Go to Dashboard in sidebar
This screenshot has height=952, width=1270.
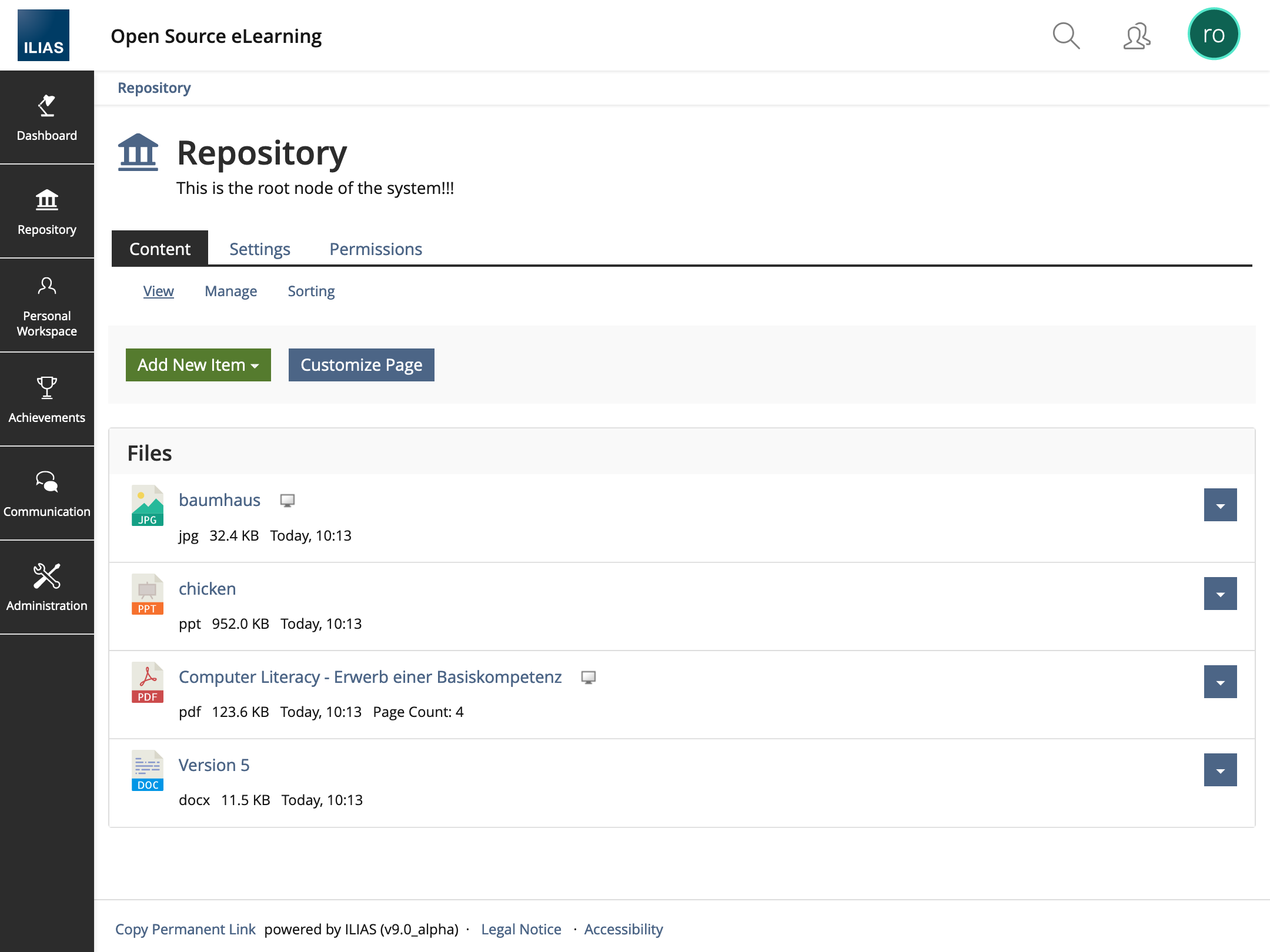[46, 118]
